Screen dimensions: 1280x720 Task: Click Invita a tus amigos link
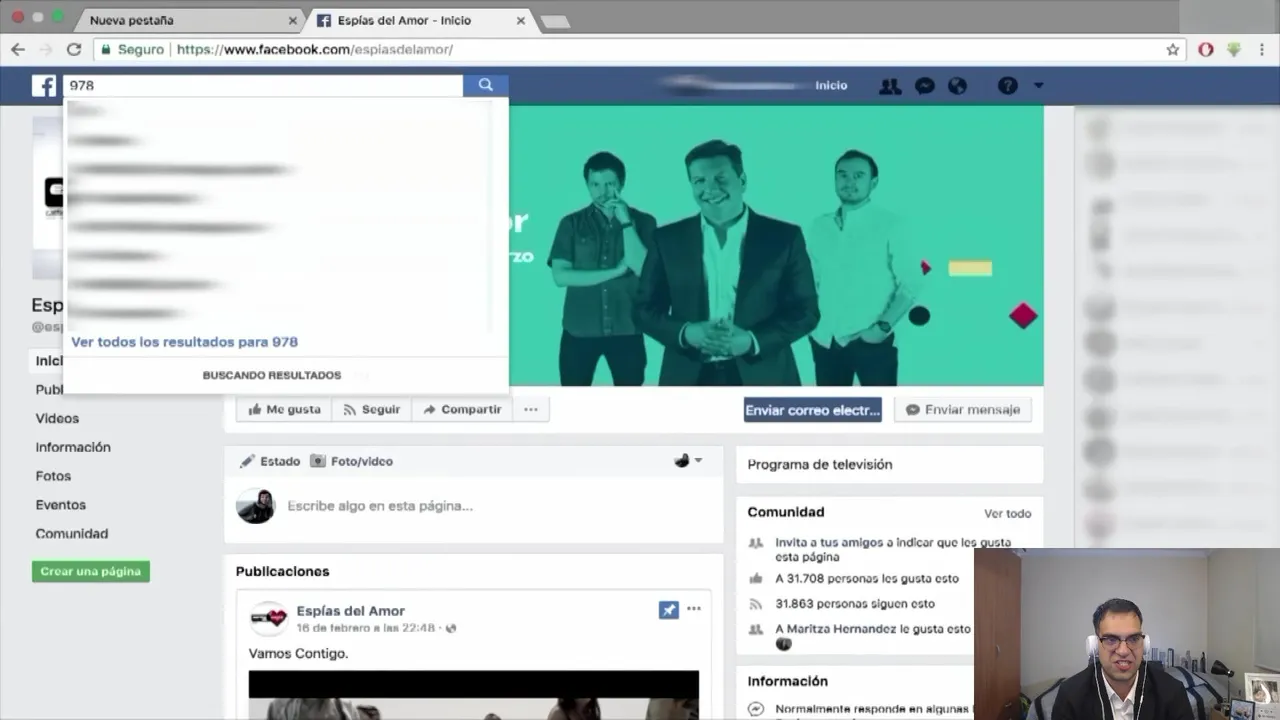[893, 549]
